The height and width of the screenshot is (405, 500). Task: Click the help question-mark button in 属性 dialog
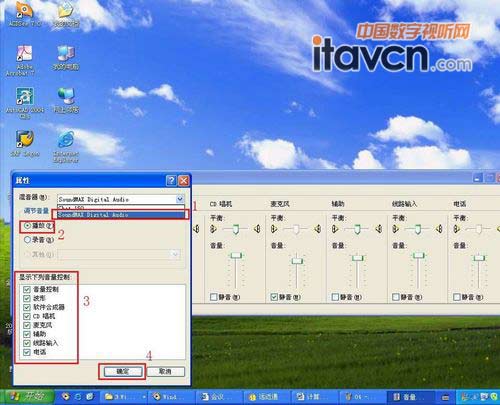pyautogui.click(x=171, y=181)
